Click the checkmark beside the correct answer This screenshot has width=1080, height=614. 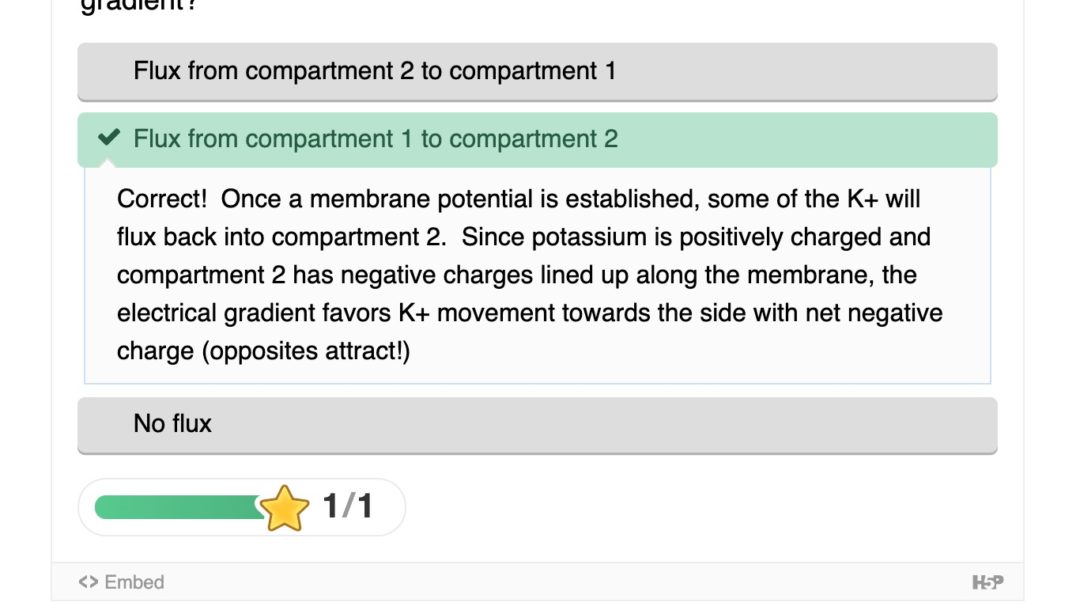[108, 139]
